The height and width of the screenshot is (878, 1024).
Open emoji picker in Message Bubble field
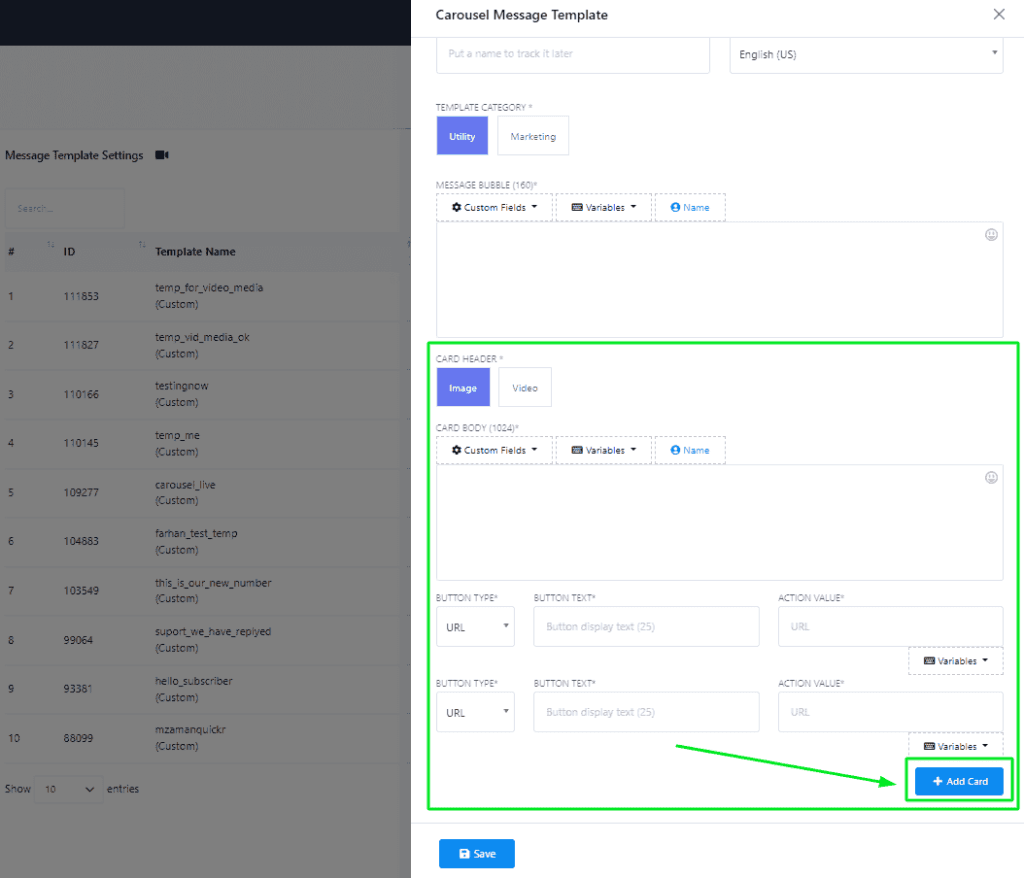pos(991,235)
